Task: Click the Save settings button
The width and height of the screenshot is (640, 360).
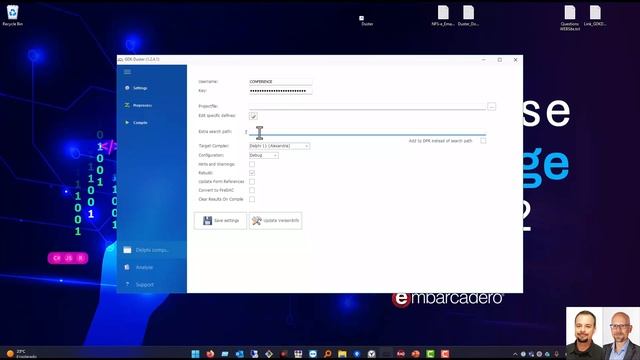Action: click(x=220, y=220)
